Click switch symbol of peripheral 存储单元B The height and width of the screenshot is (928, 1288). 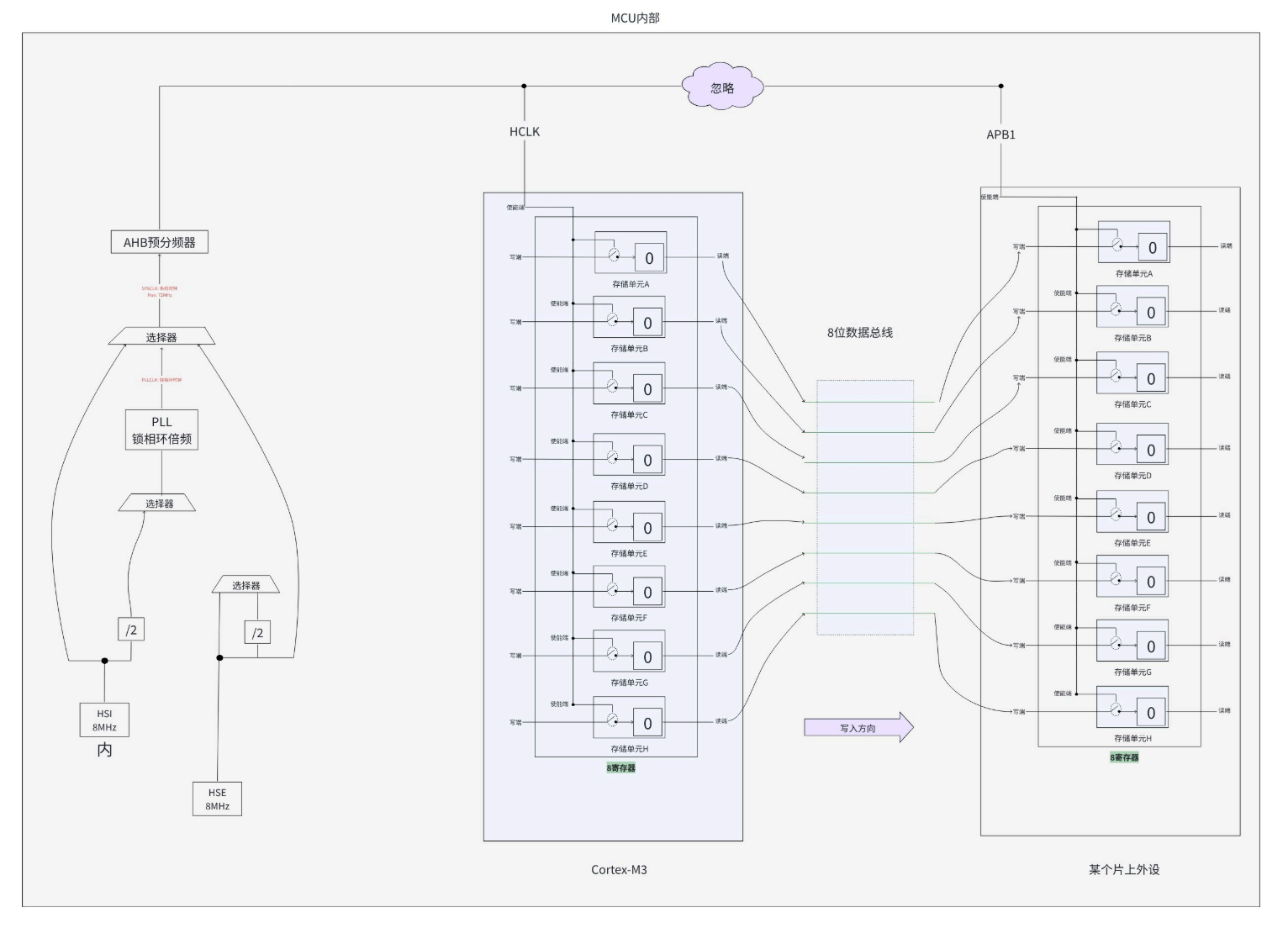point(1115,308)
